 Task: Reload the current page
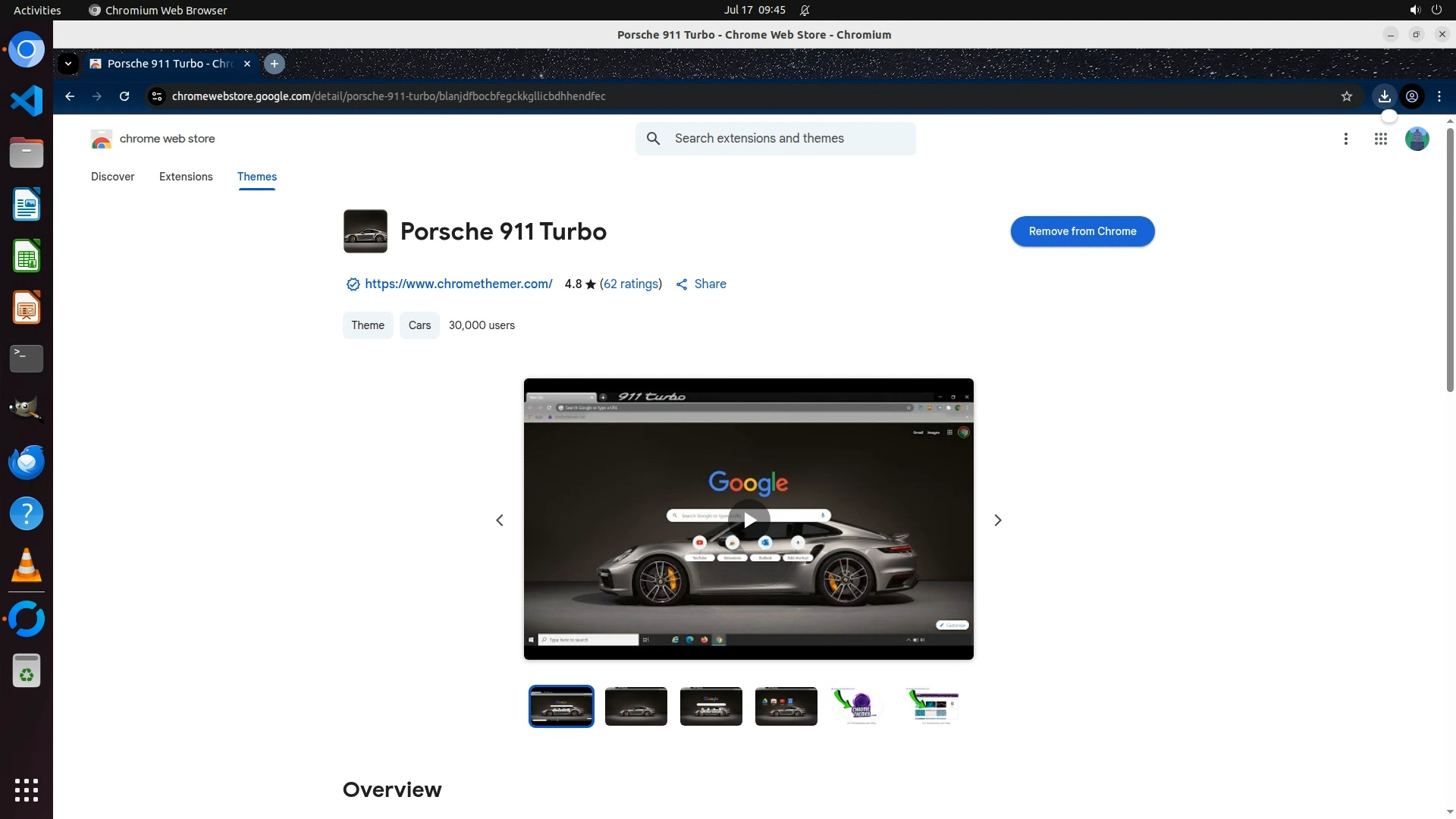tap(124, 96)
